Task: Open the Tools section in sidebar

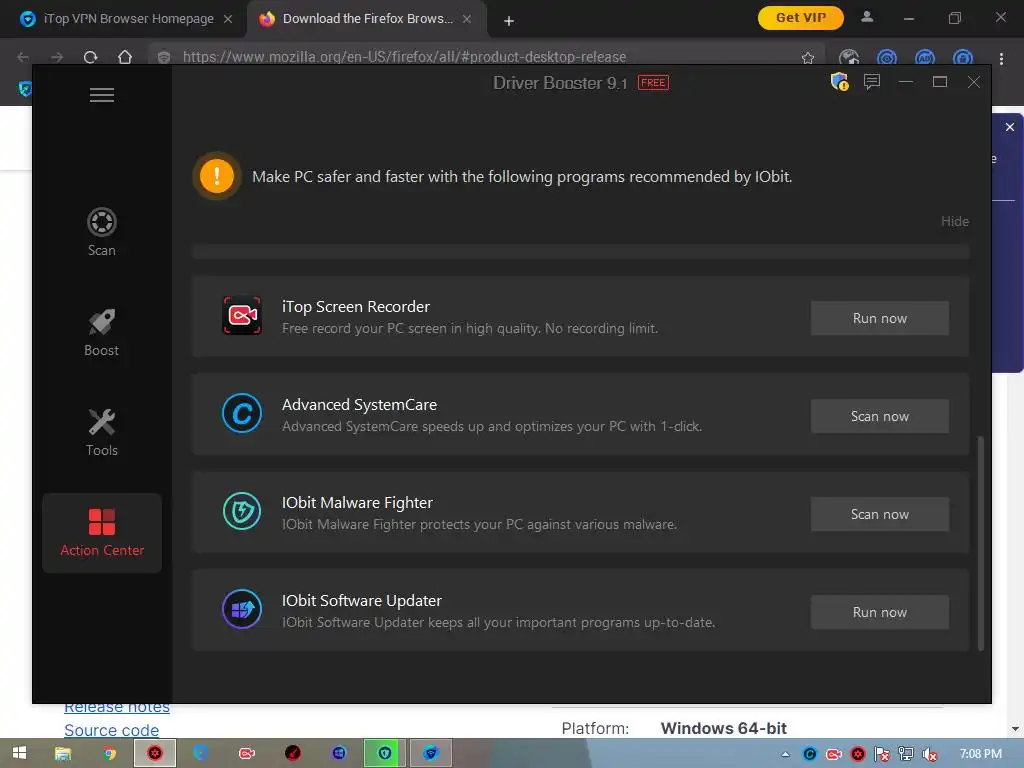Action: 102,432
